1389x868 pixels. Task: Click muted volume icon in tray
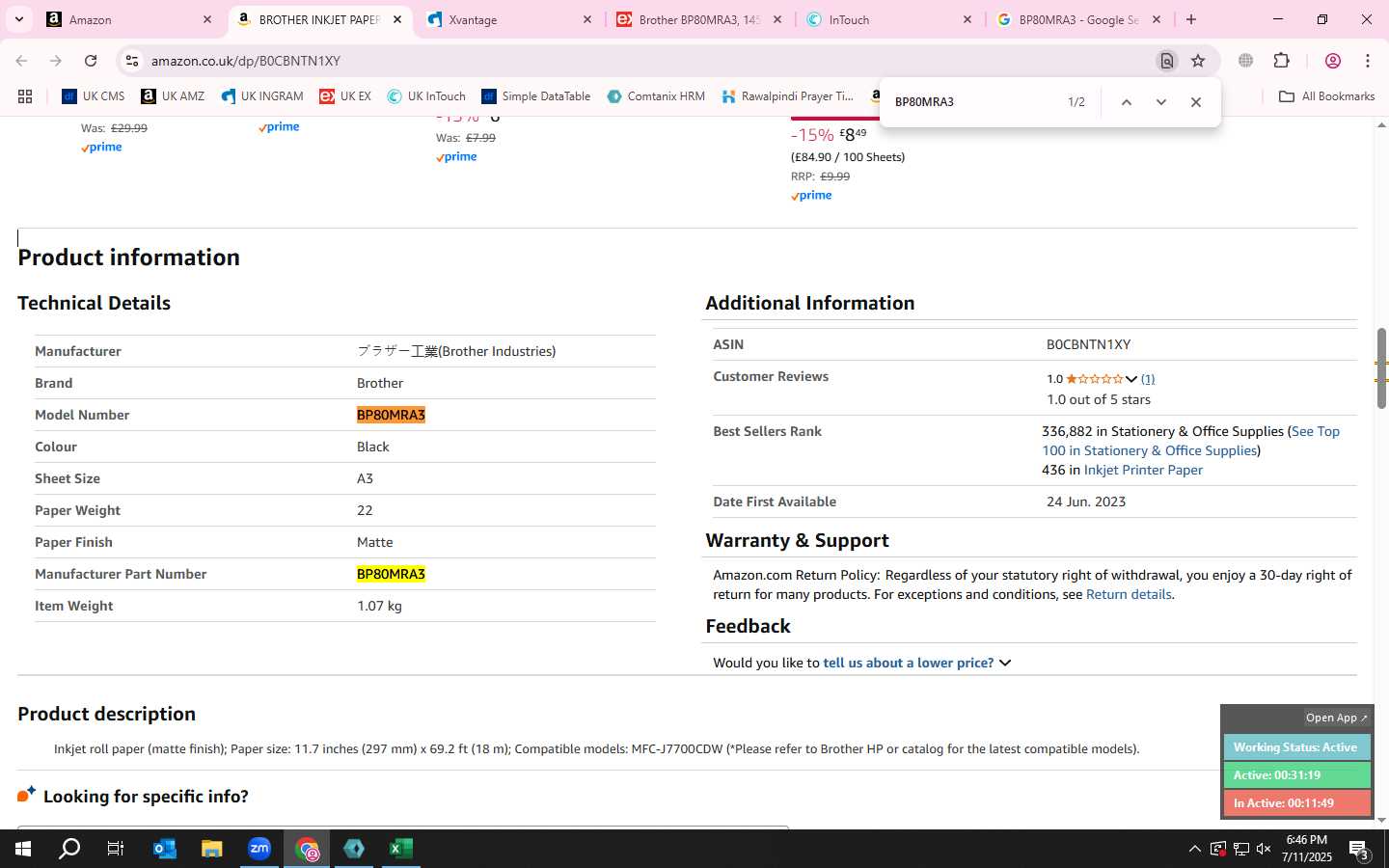(1264, 849)
